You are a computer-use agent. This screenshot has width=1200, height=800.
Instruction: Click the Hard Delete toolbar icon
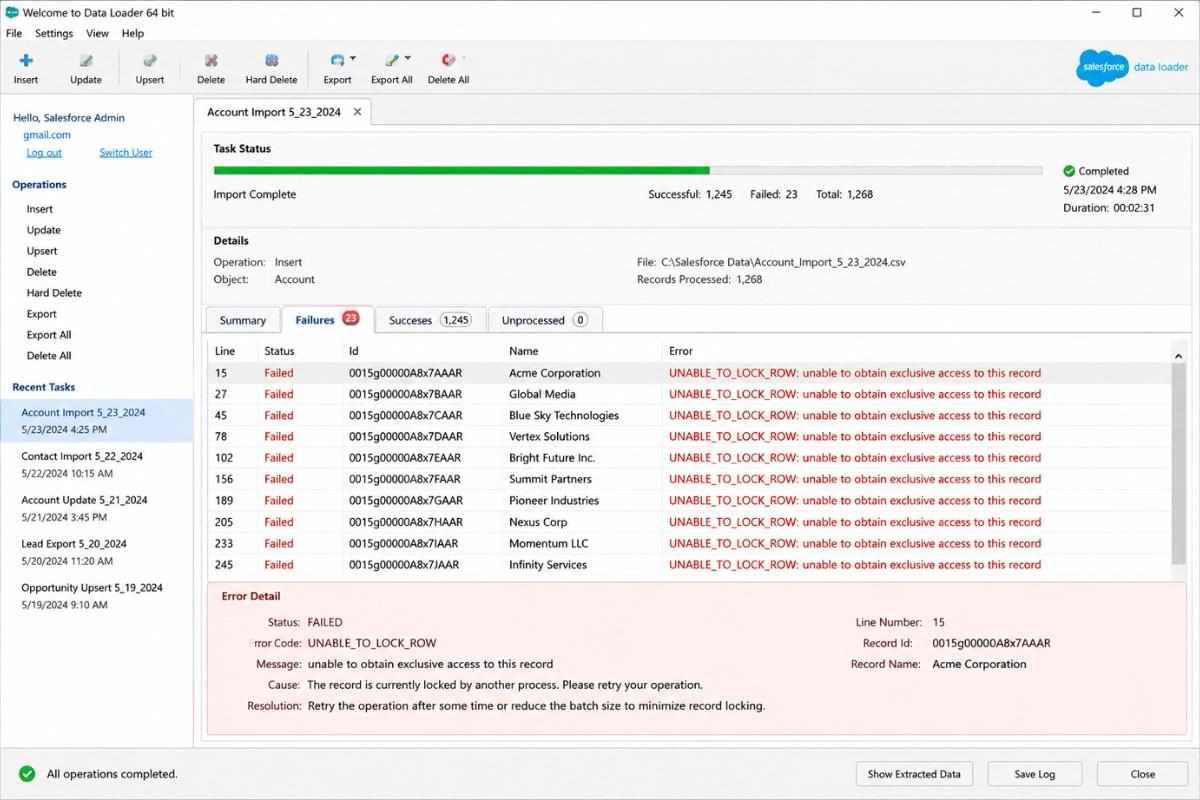point(271,61)
